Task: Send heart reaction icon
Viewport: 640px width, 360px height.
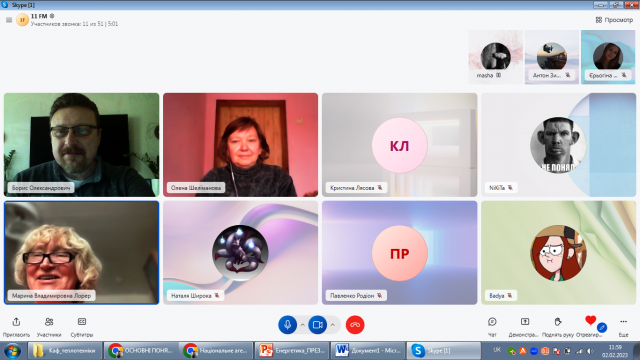Action: (590, 321)
